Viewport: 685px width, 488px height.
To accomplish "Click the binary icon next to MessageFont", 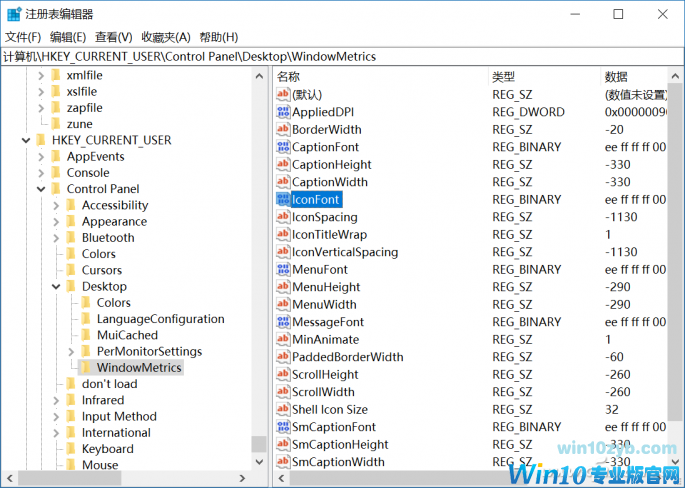I will pos(283,322).
